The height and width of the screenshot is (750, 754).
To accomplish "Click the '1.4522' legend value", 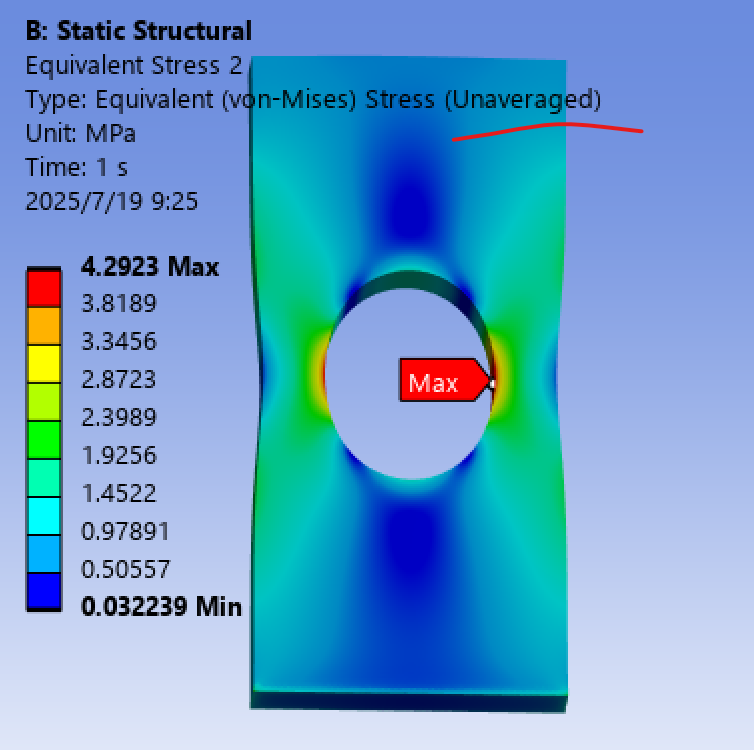I will click(x=119, y=493).
